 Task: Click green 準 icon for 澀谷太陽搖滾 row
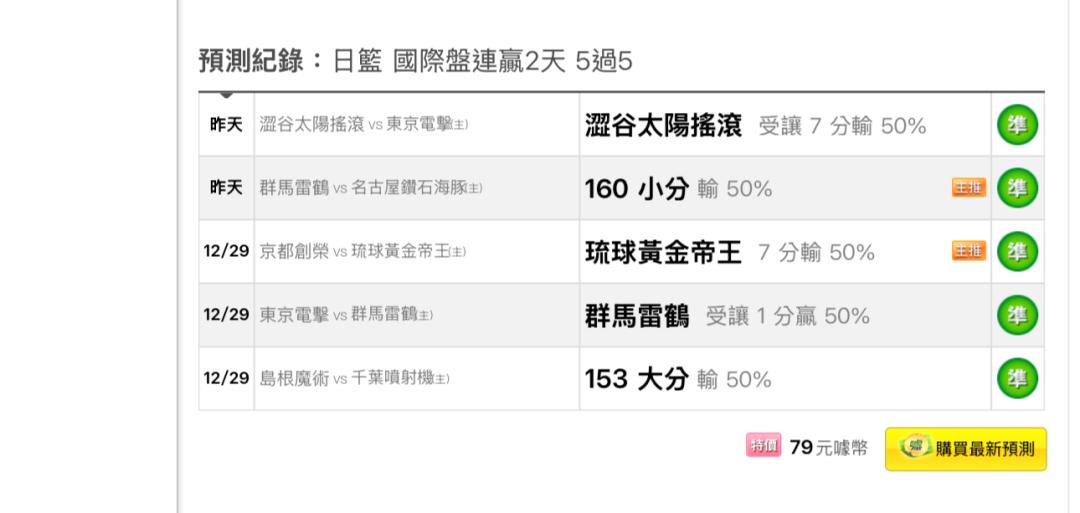[x=1017, y=125]
